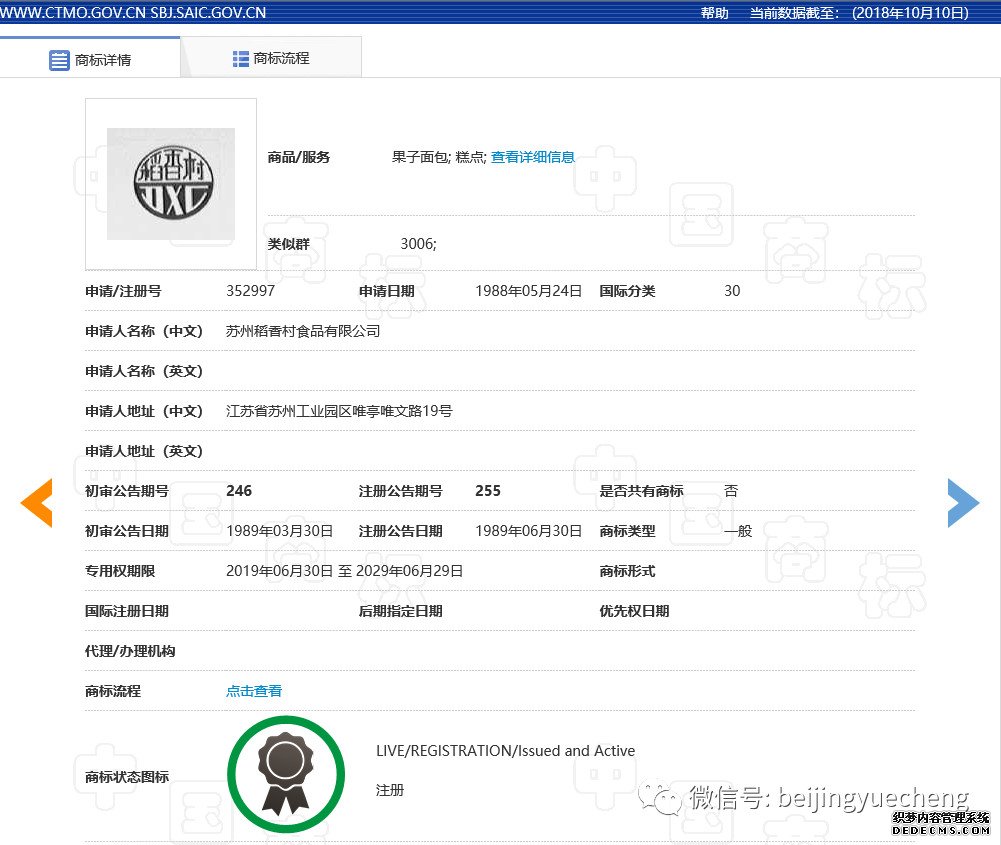Select international class value 30
The image size is (1001, 845).
[x=732, y=291]
